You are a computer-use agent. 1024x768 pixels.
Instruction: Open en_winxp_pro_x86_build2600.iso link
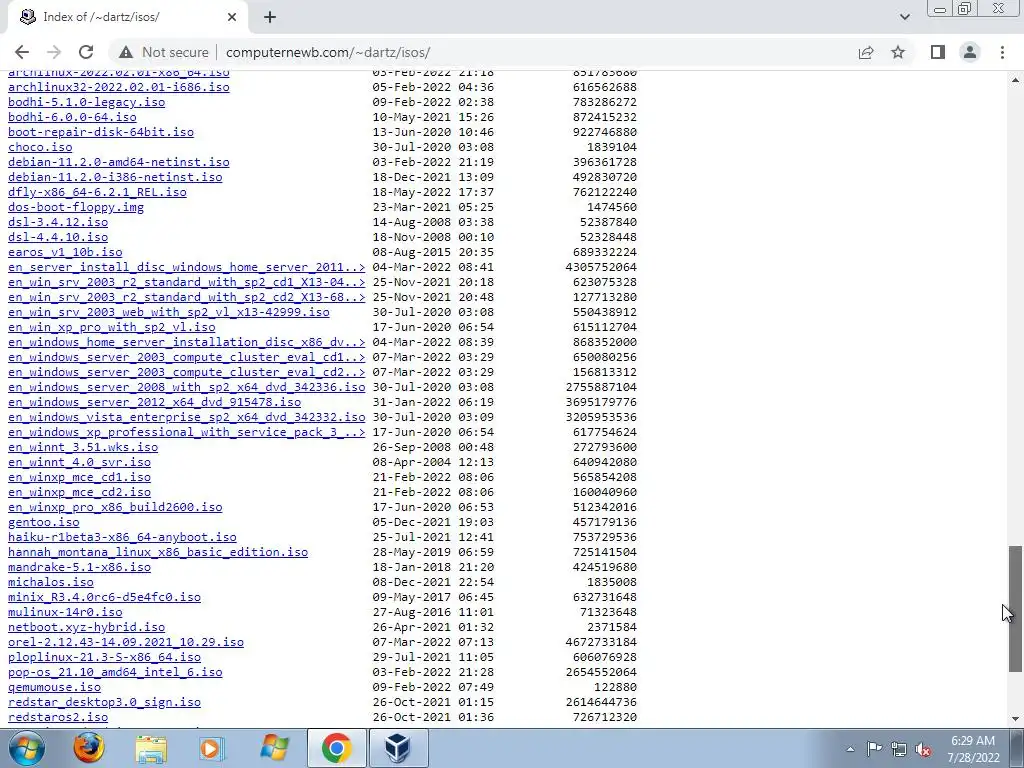(x=115, y=507)
